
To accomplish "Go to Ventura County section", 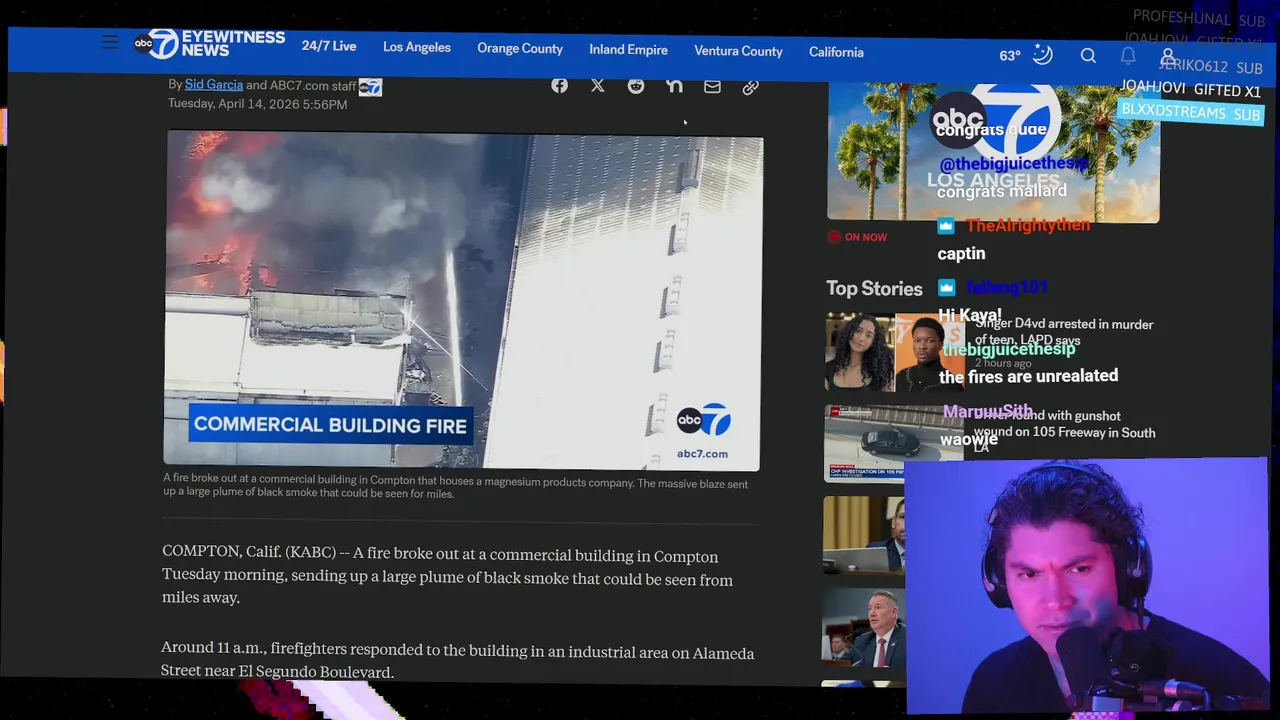I will pyautogui.click(x=738, y=51).
